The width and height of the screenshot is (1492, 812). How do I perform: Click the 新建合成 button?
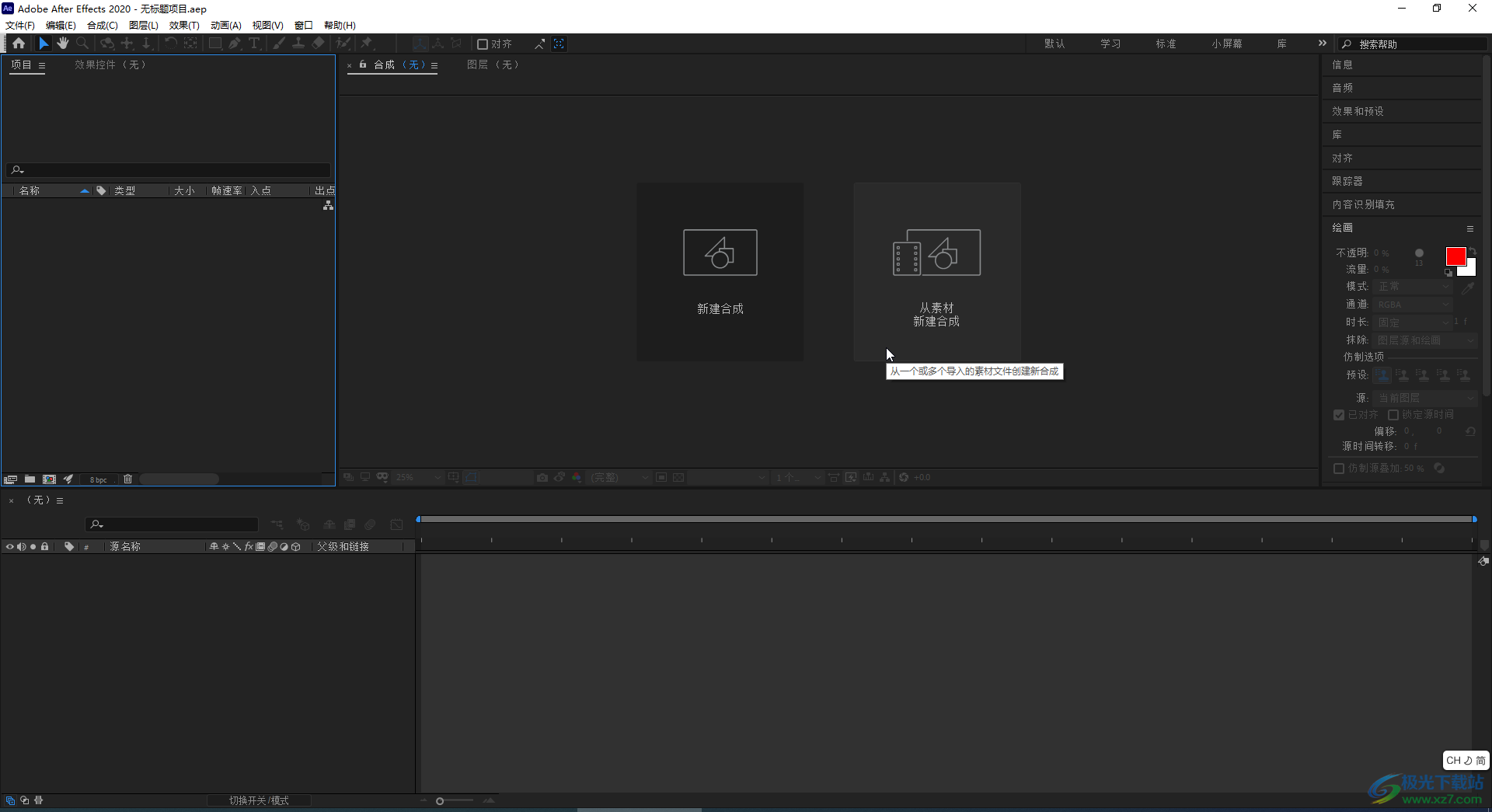[720, 272]
